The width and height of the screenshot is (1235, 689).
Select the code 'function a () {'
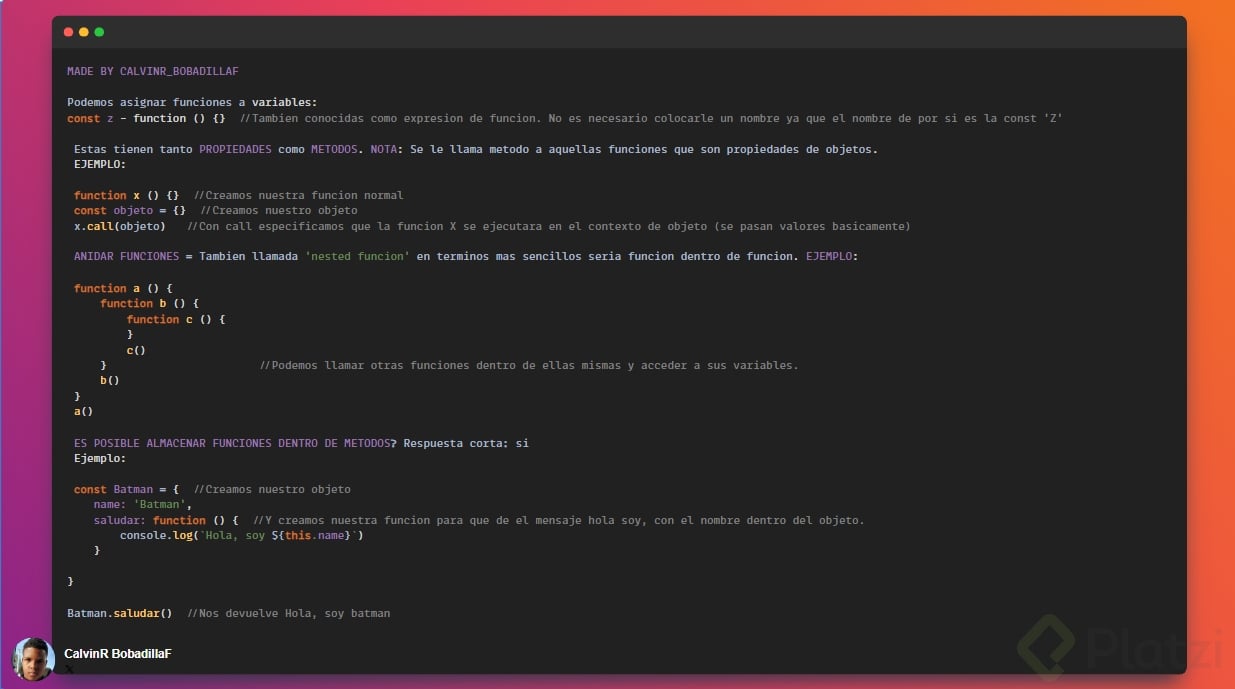click(123, 288)
